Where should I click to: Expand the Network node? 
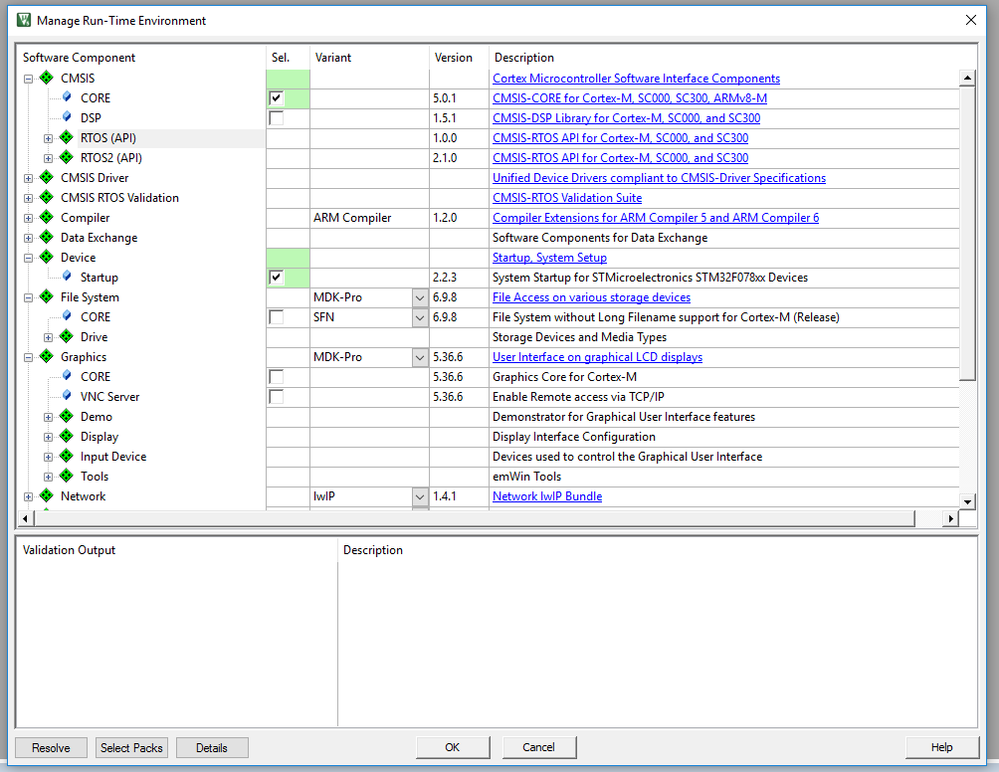pyautogui.click(x=28, y=497)
